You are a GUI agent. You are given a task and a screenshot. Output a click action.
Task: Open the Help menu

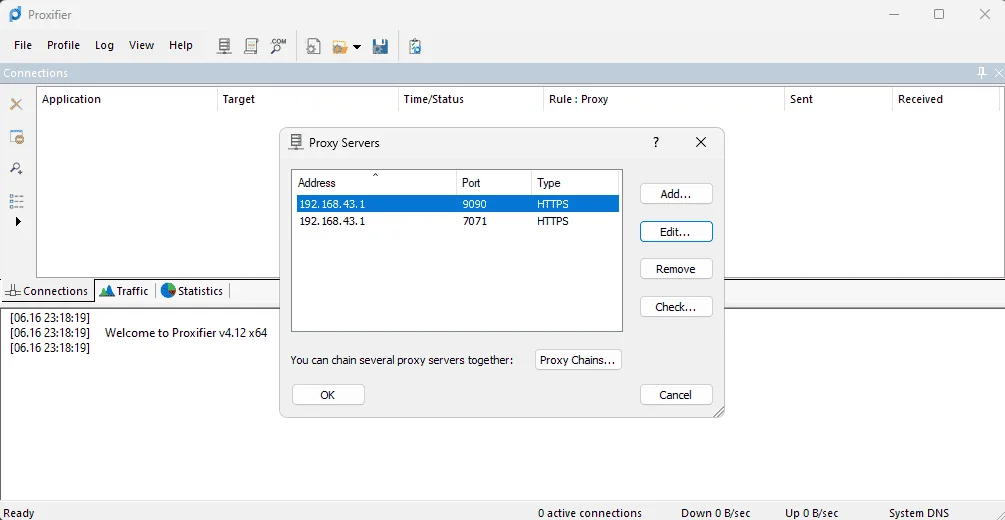181,45
